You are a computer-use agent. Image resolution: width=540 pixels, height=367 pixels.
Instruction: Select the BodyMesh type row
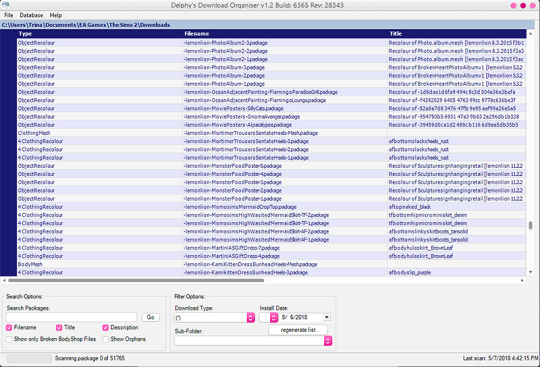(x=271, y=264)
